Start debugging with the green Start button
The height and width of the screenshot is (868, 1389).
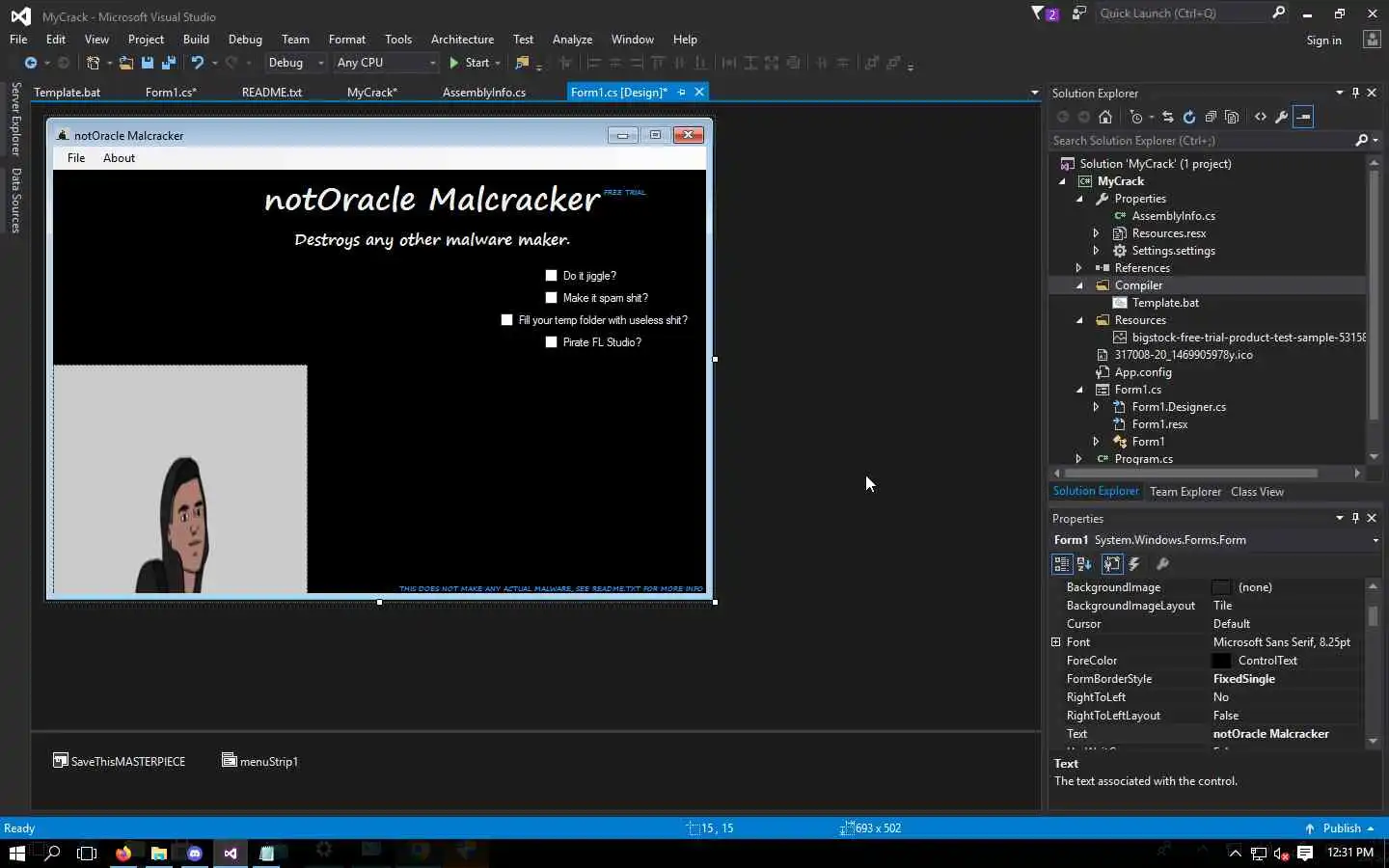[x=470, y=63]
